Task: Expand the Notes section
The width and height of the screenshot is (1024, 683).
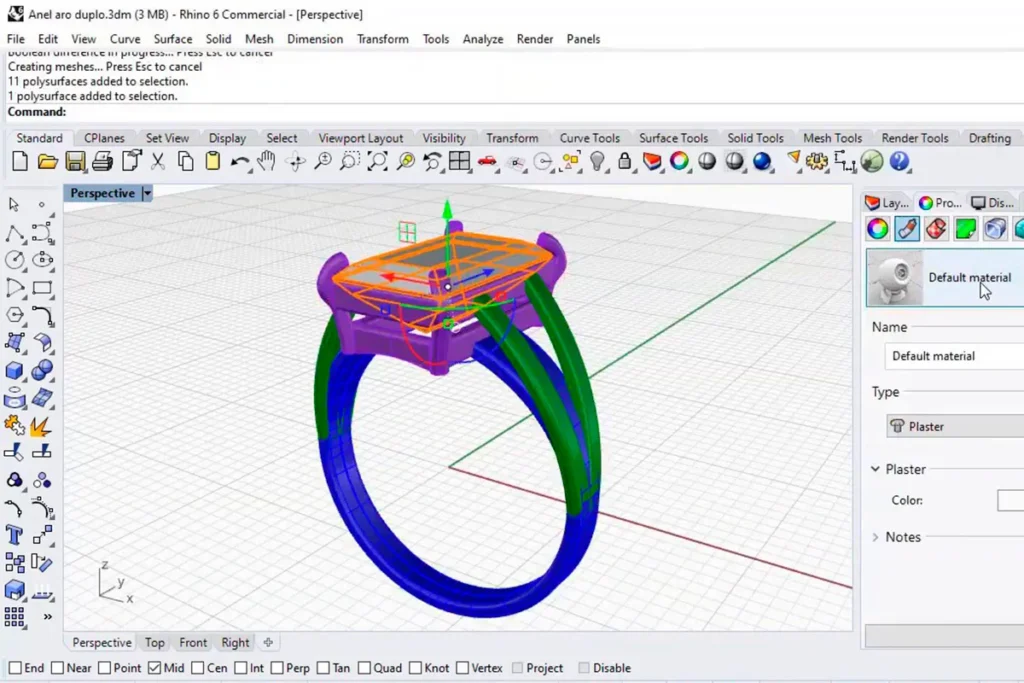Action: tap(876, 537)
